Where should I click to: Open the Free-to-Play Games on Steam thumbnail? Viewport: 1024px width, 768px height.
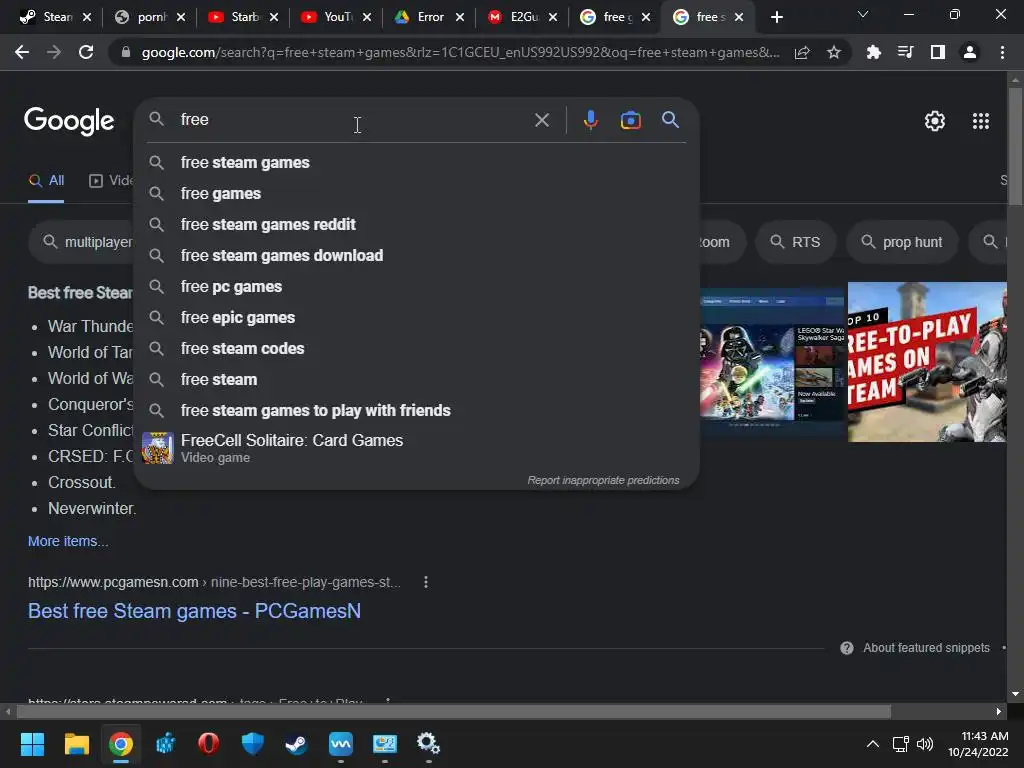click(927, 362)
